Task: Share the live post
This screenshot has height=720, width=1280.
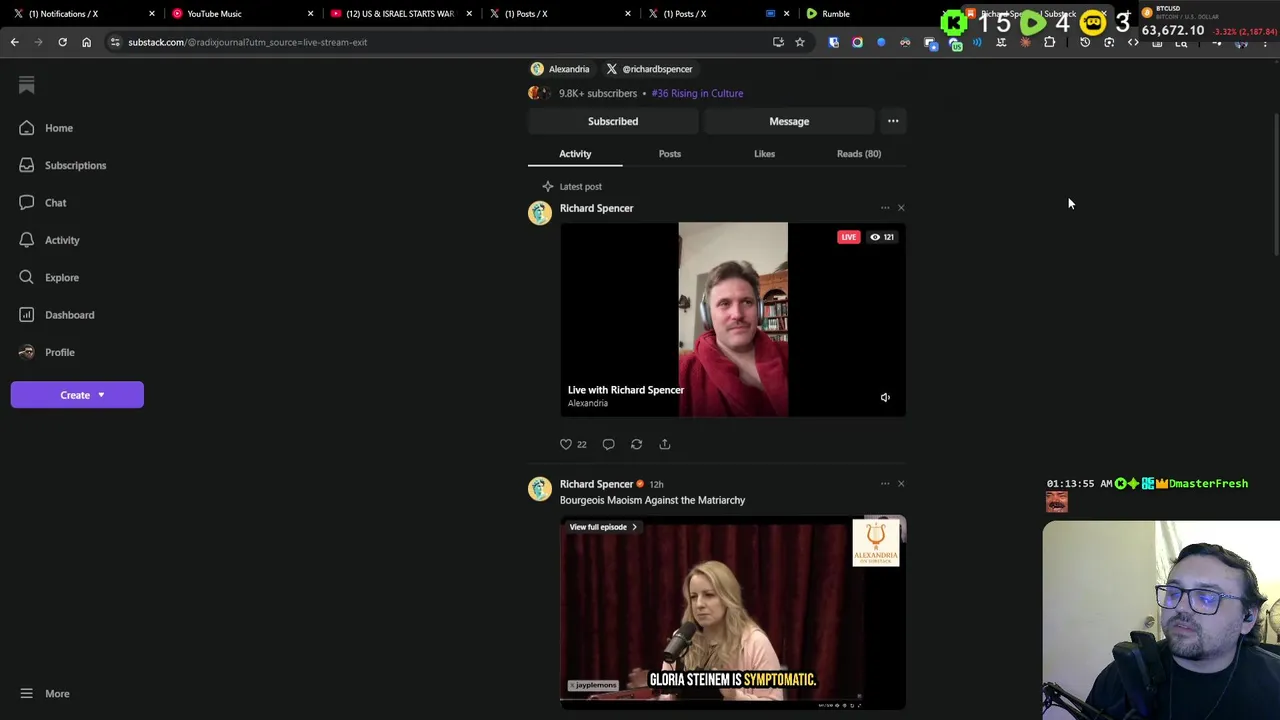Action: click(665, 444)
